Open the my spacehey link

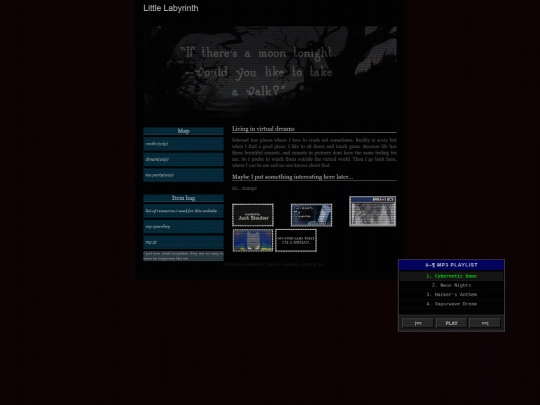tap(183, 227)
